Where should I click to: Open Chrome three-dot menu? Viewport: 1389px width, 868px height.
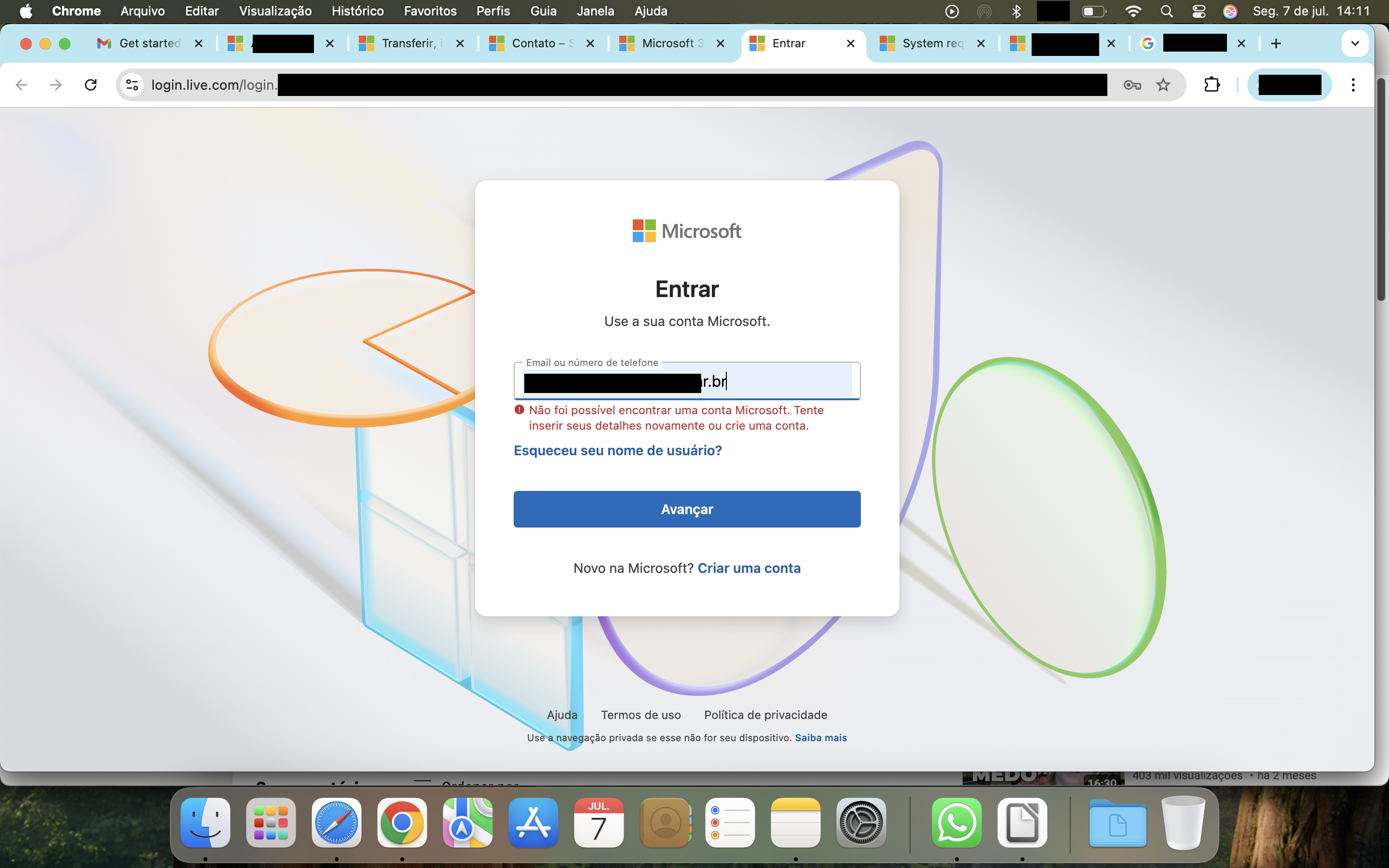coord(1353,85)
